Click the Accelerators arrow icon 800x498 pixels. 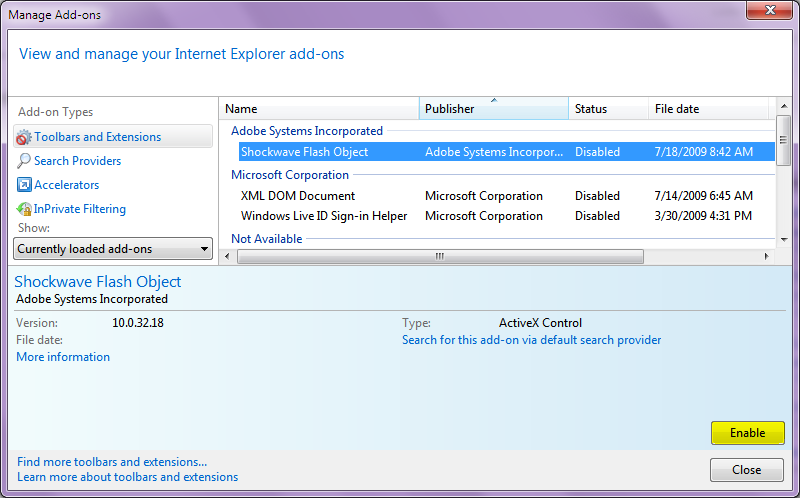24,185
